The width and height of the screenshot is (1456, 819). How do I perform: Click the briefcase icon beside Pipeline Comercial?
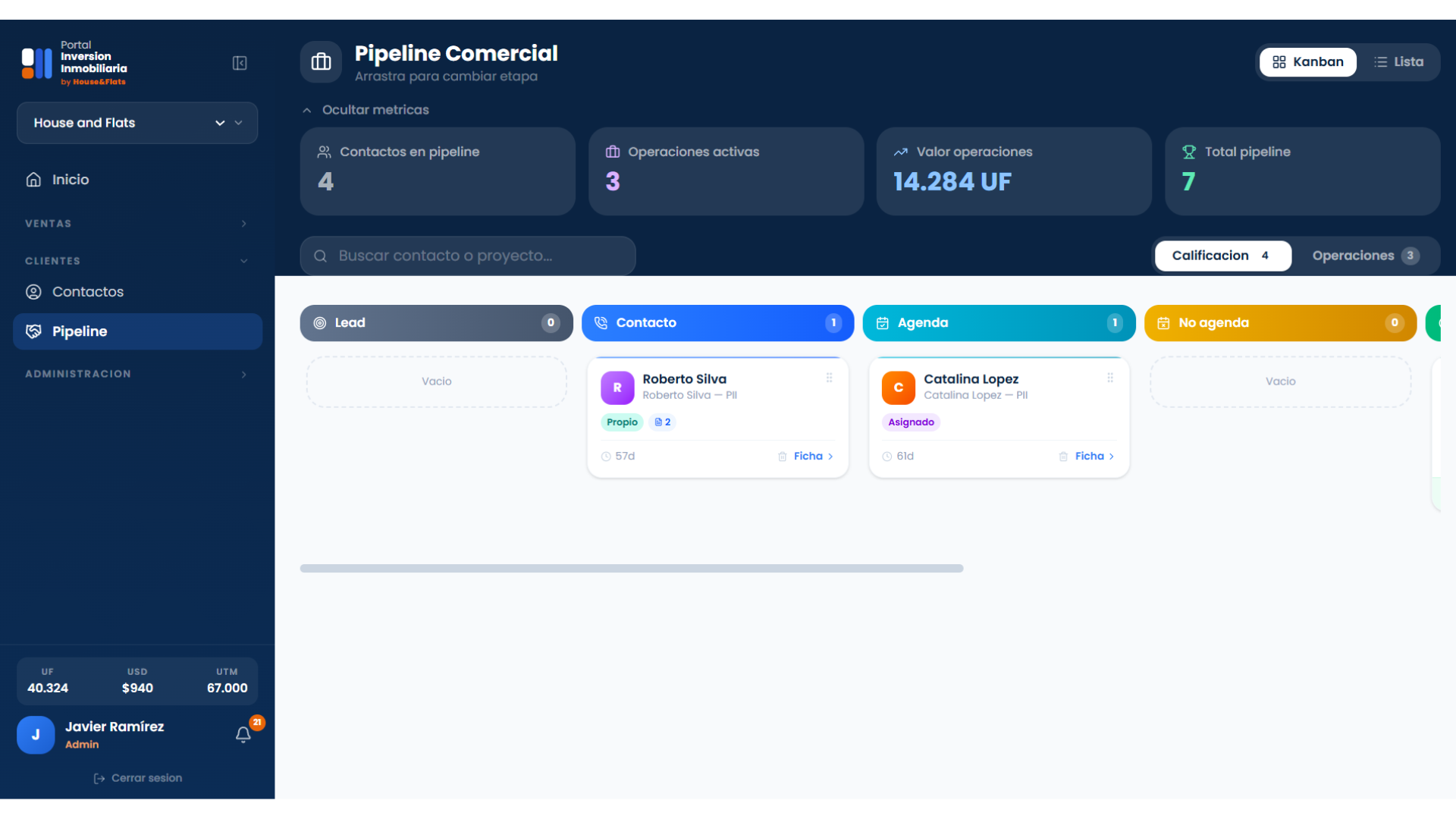[x=321, y=62]
